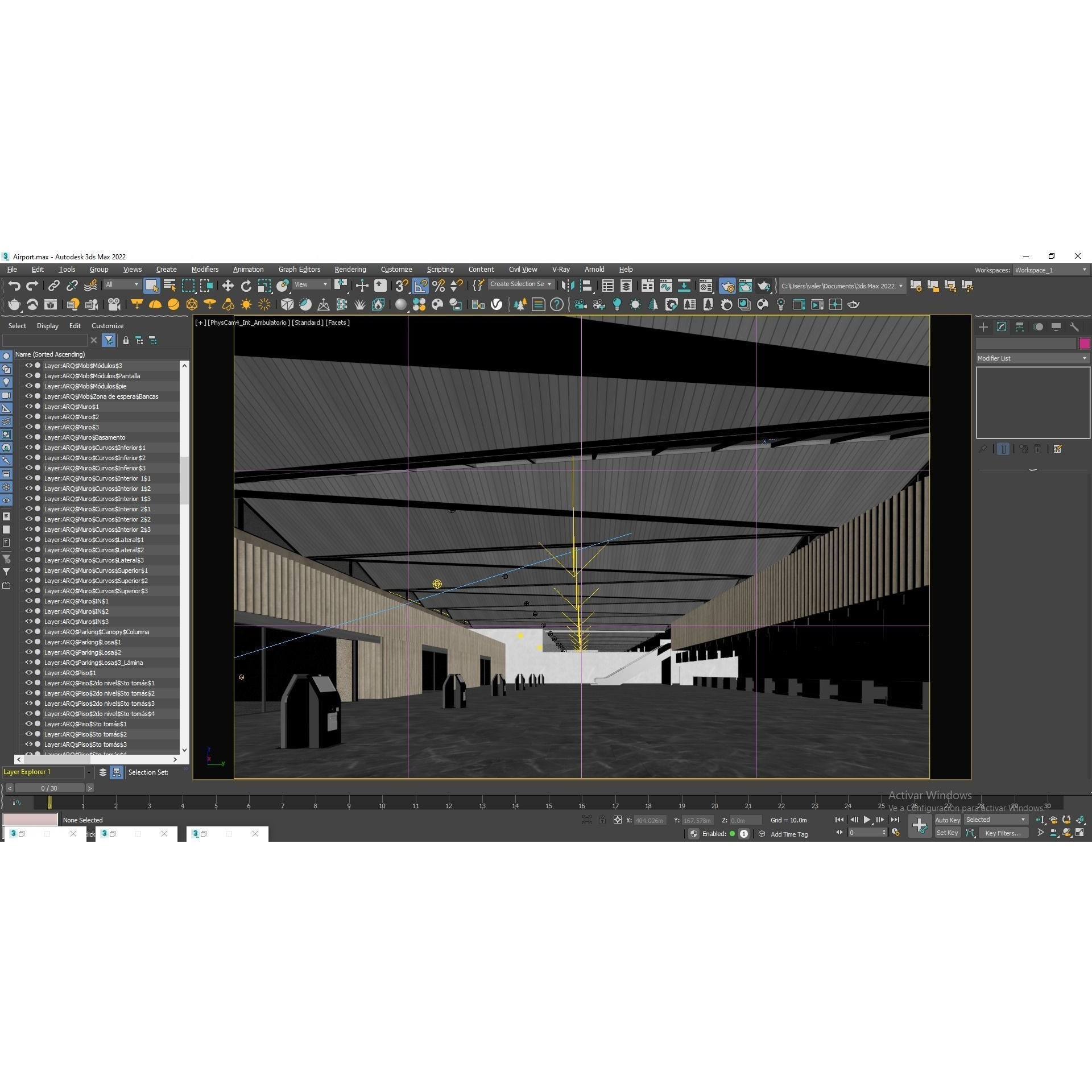This screenshot has width=1092, height=1092.
Task: Open the Hierarchy tab icon in command panel
Action: (1020, 327)
